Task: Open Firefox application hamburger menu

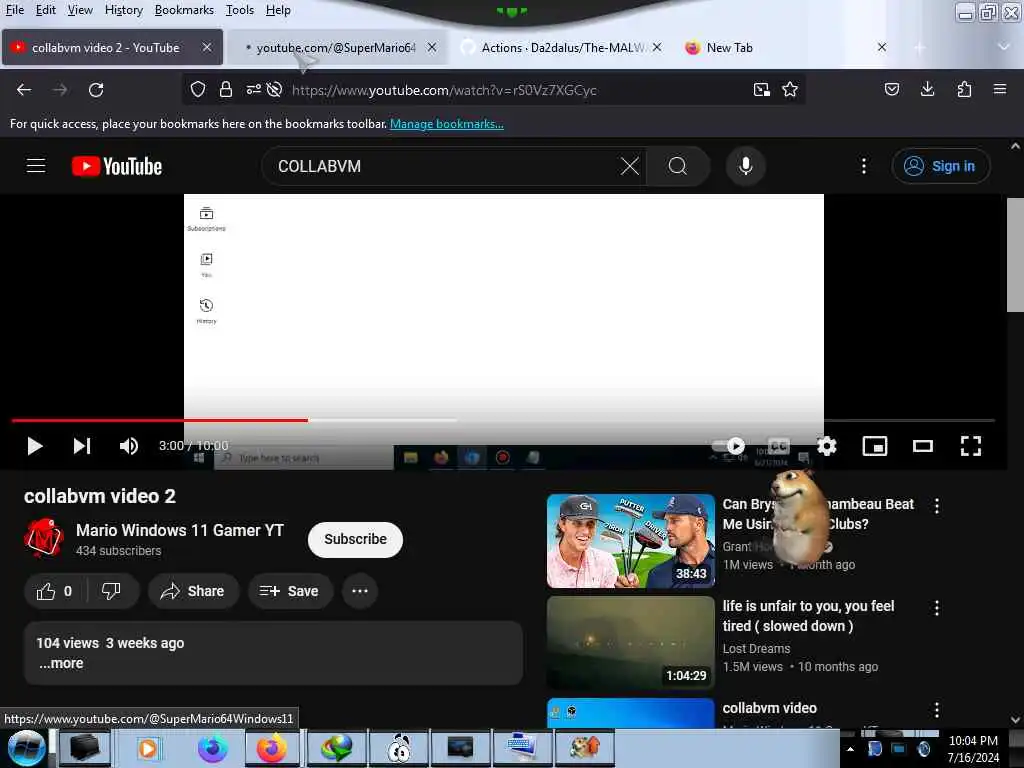Action: coord(999,89)
